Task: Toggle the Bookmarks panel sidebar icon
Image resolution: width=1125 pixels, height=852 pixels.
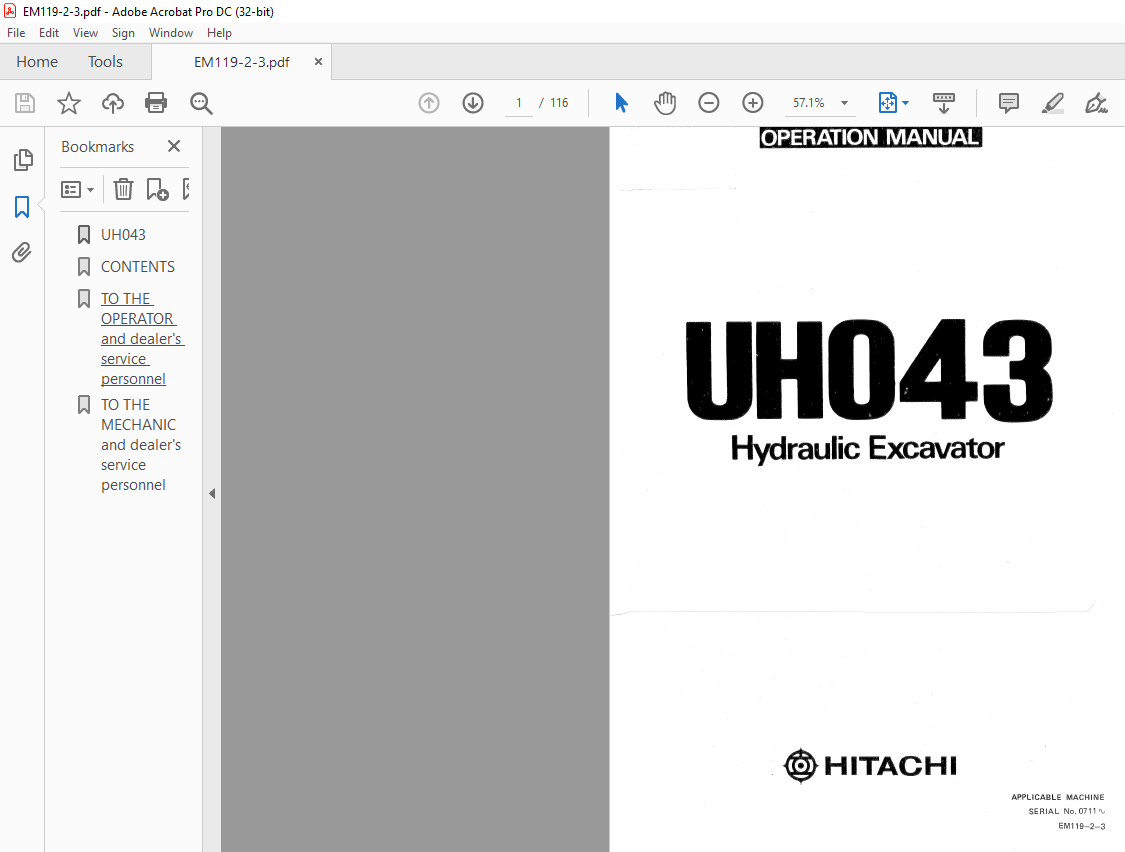Action: click(22, 207)
